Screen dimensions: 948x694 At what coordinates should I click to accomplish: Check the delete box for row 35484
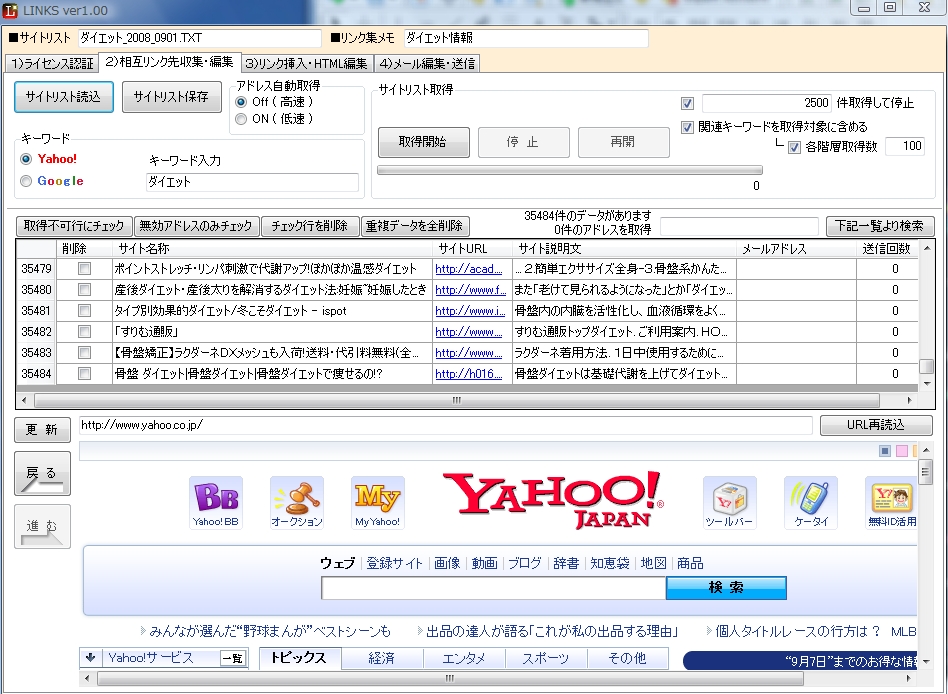(x=85, y=374)
